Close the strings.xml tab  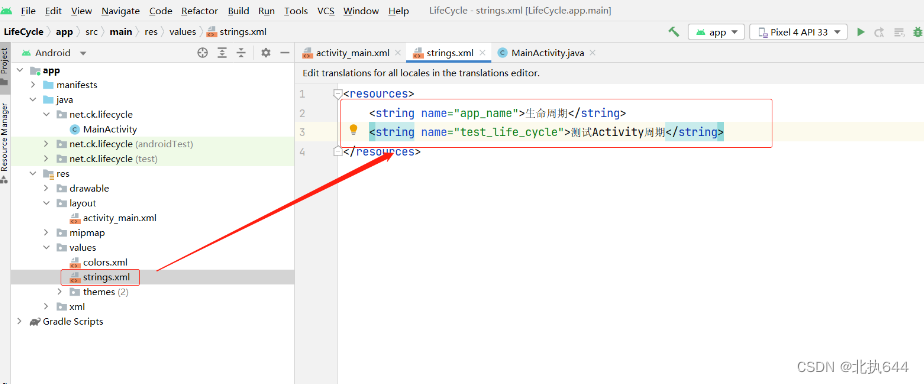point(482,52)
